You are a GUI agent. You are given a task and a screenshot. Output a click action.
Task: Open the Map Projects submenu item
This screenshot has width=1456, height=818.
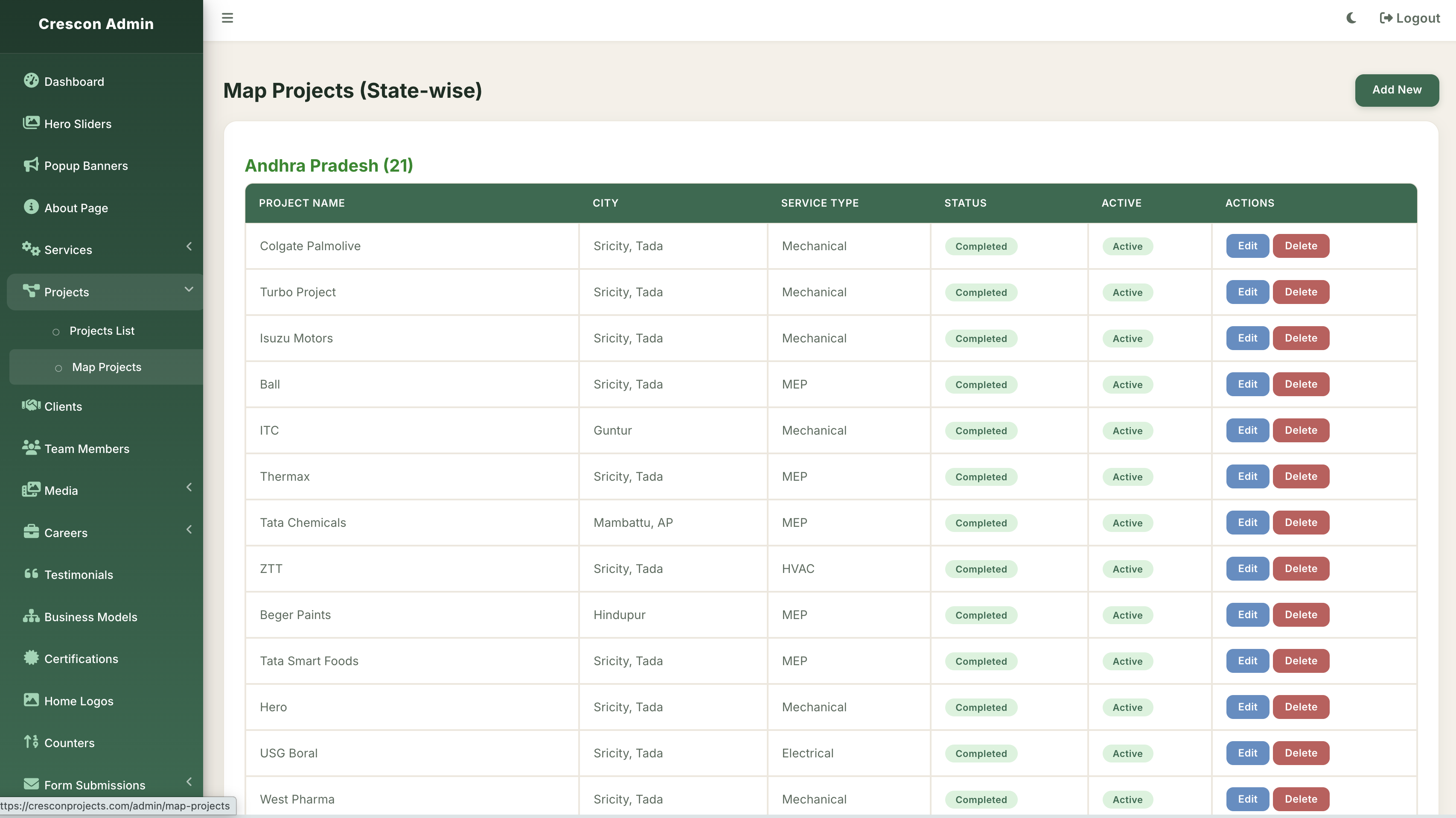(106, 367)
